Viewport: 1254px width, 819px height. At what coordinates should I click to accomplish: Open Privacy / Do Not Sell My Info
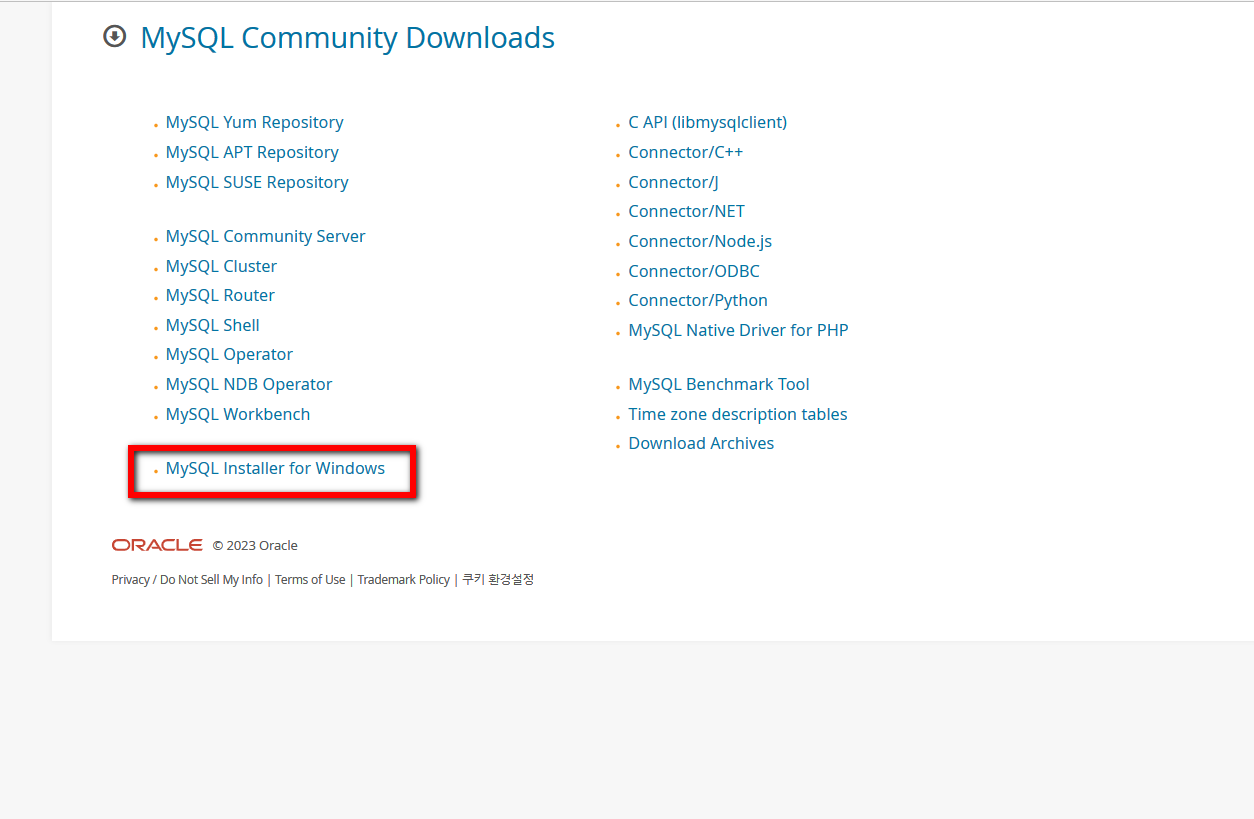[x=187, y=580]
